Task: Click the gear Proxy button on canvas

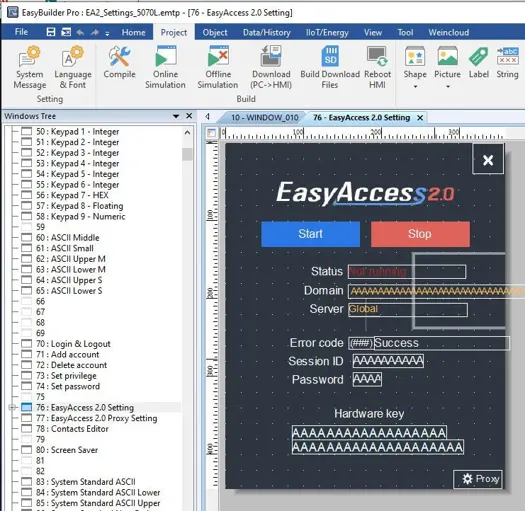Action: click(x=478, y=479)
